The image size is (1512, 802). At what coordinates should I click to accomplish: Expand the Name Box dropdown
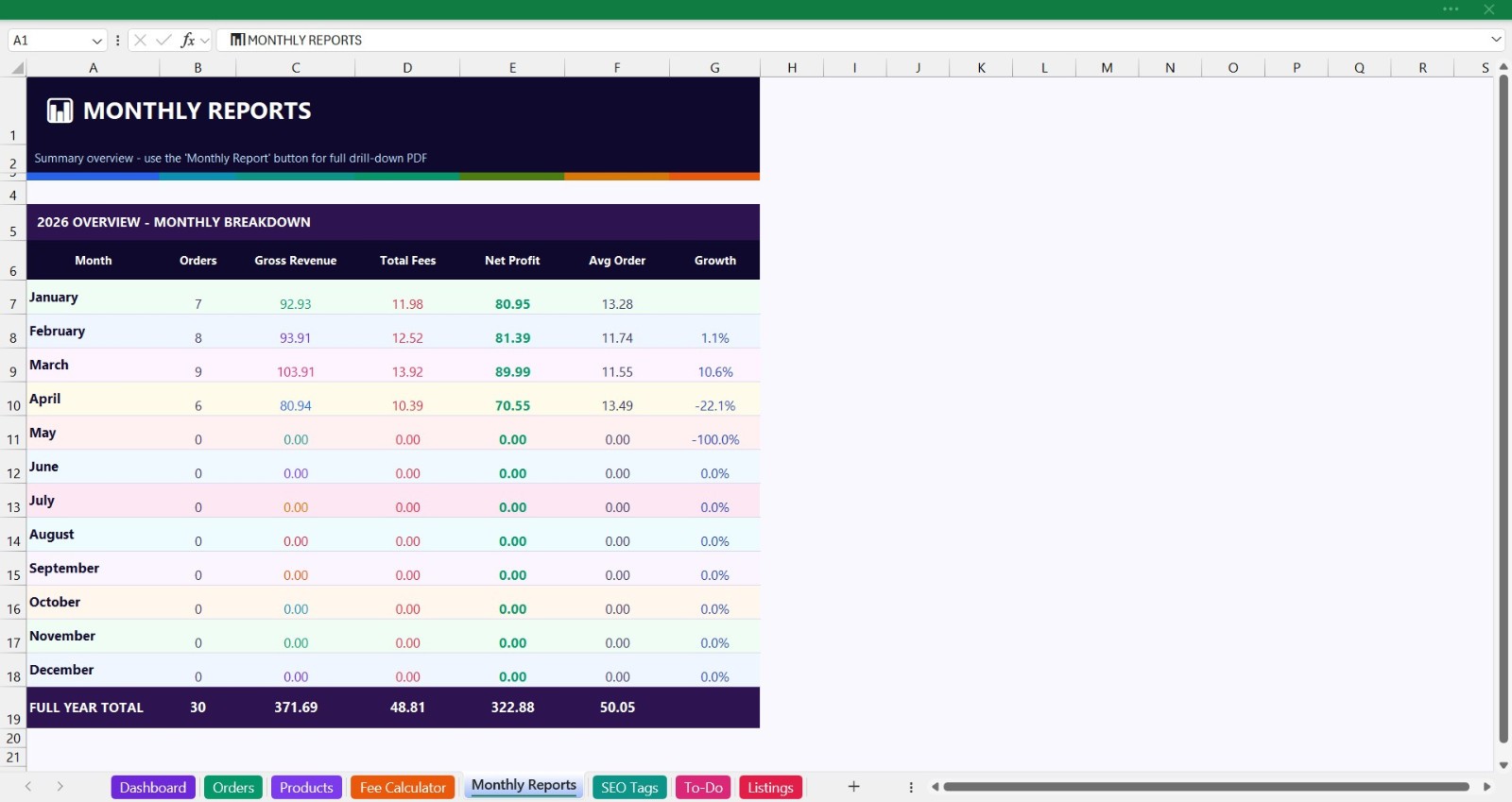tap(96, 41)
